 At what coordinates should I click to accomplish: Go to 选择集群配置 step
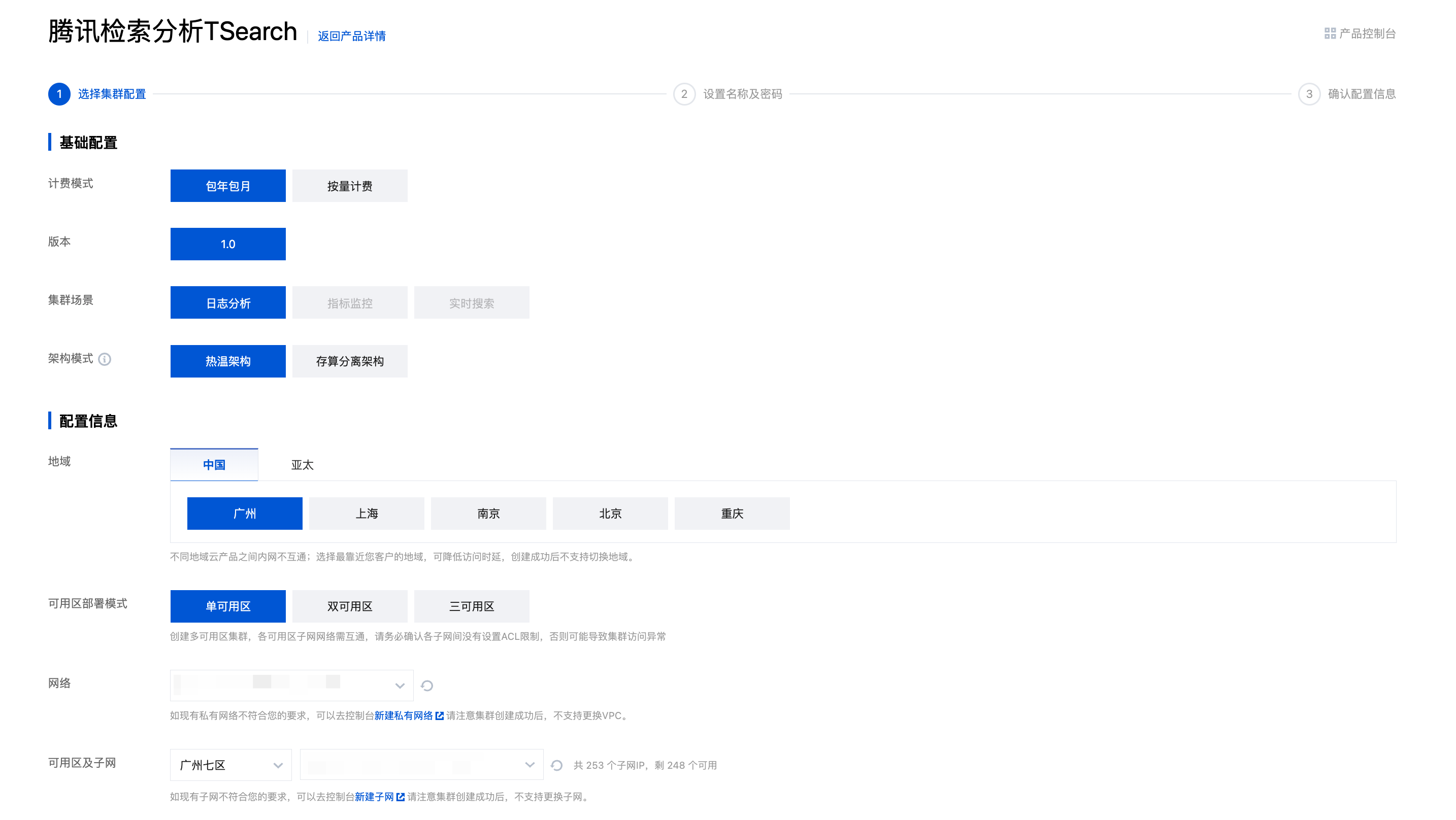tap(112, 94)
